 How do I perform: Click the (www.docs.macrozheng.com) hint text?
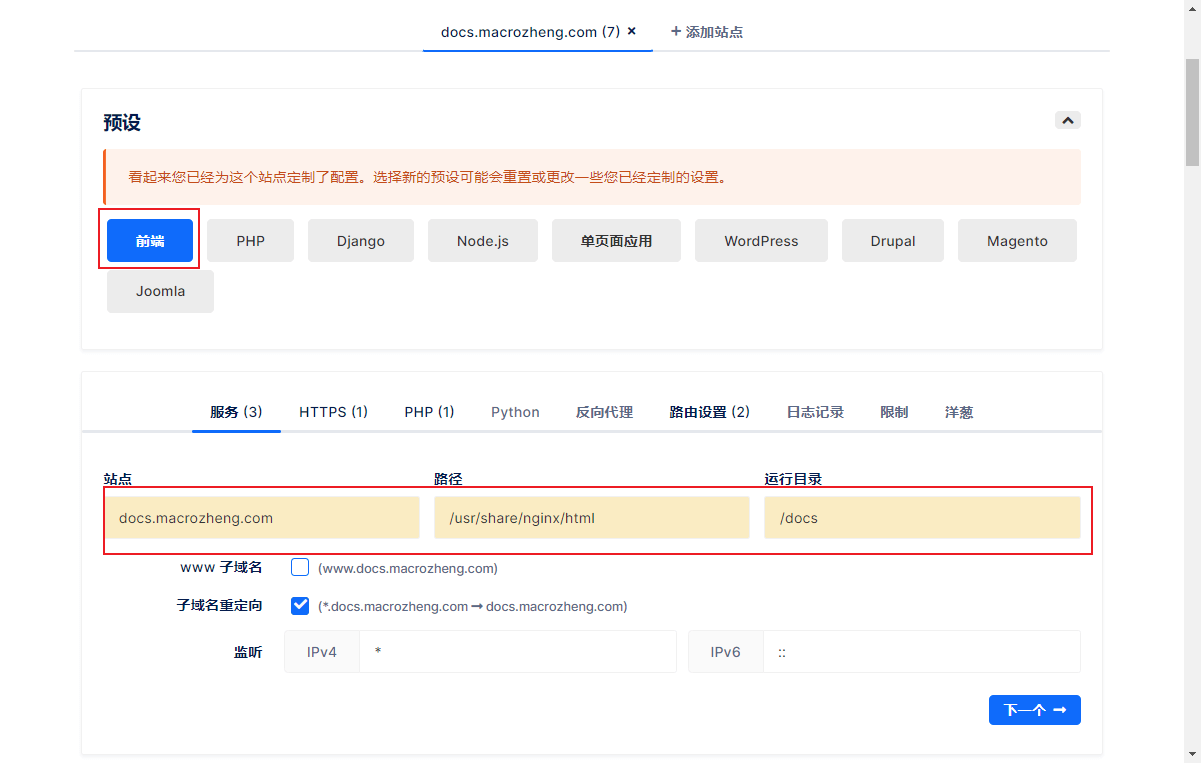408,568
